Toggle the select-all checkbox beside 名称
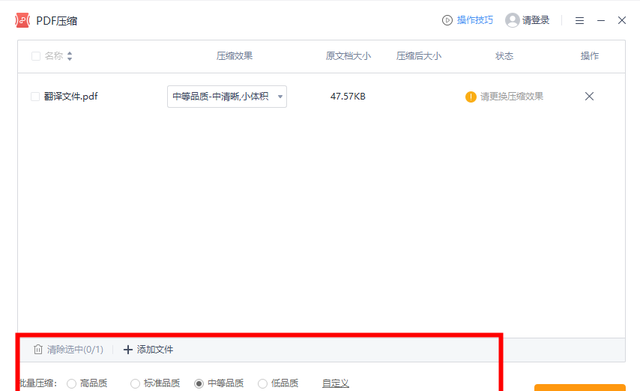 tap(36, 56)
